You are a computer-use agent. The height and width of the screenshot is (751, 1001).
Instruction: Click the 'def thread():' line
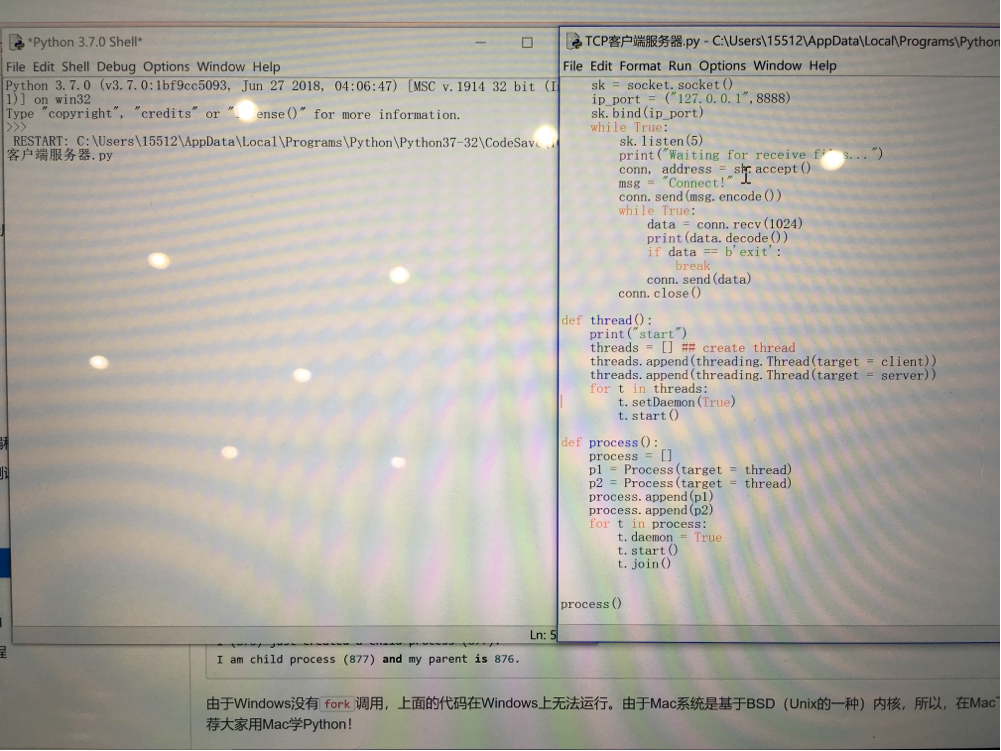[x=606, y=321]
